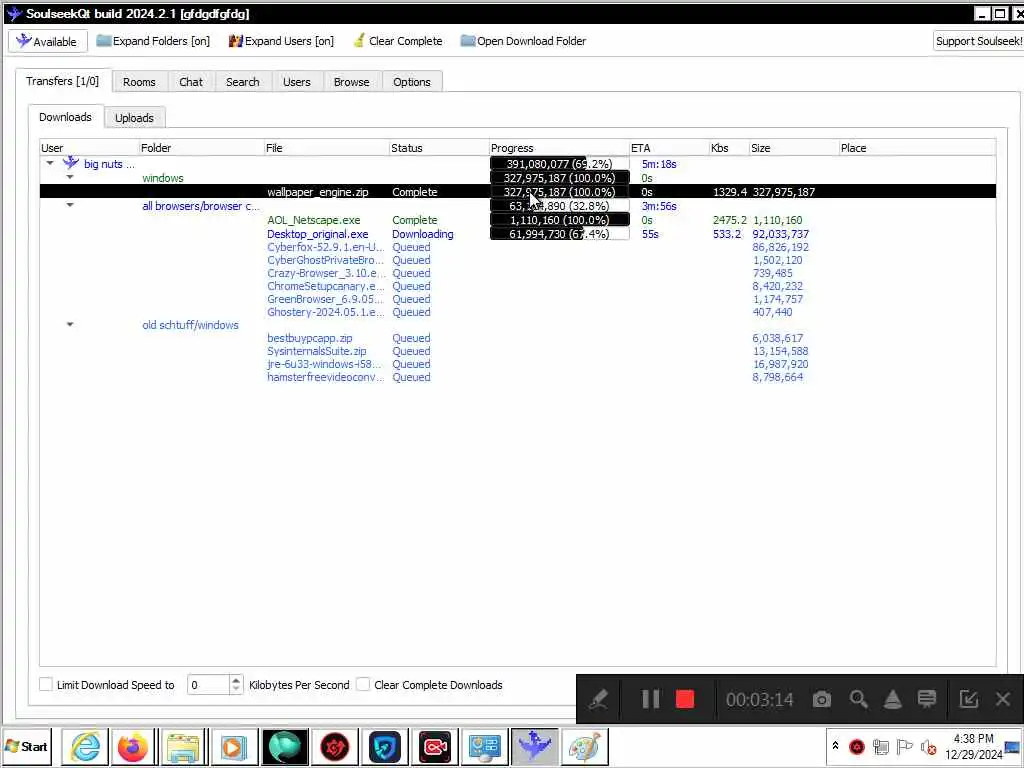Image resolution: width=1024 pixels, height=768 pixels.
Task: Collapse the windows folder
Action: coord(70,177)
